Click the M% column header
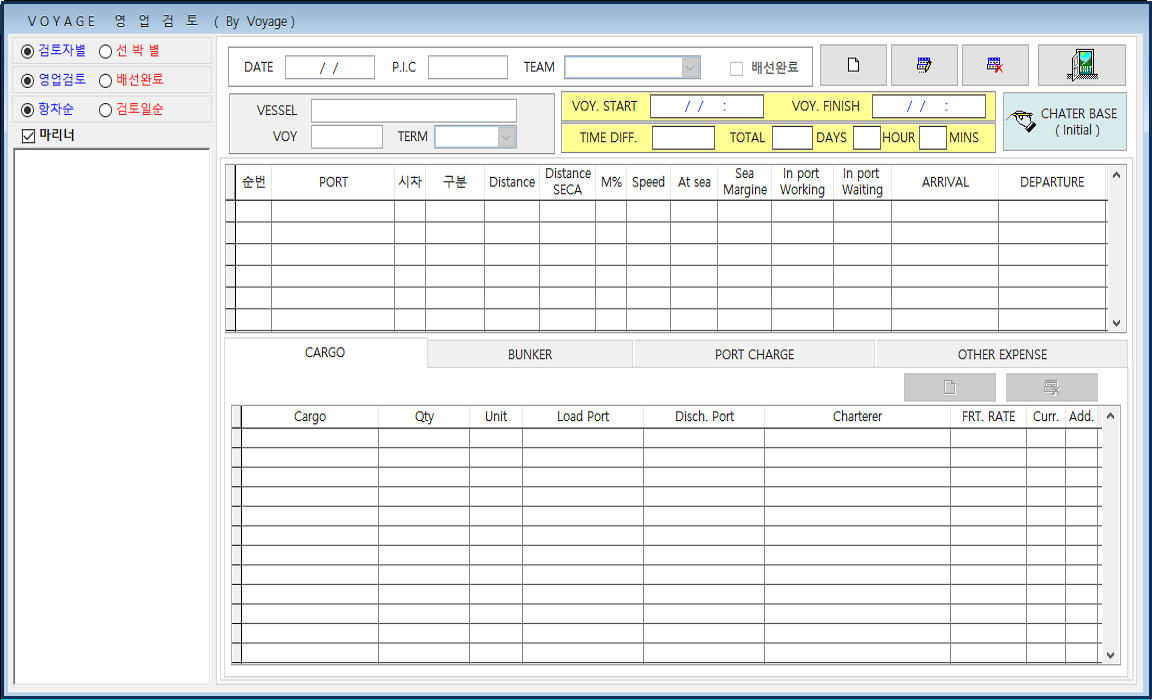Image resolution: width=1152 pixels, height=700 pixels. coord(611,182)
